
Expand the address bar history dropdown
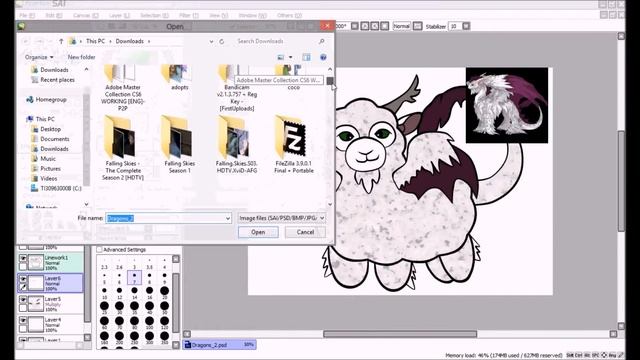click(x=211, y=41)
